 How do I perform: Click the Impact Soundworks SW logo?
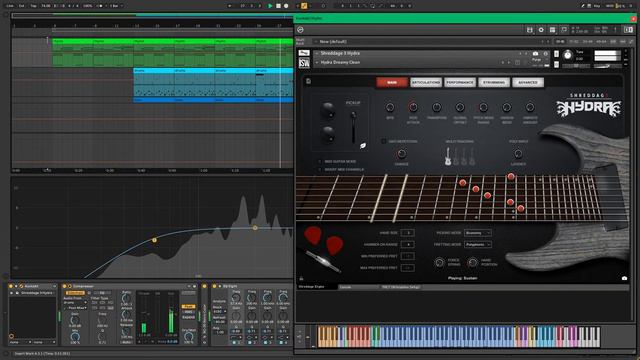304,63
